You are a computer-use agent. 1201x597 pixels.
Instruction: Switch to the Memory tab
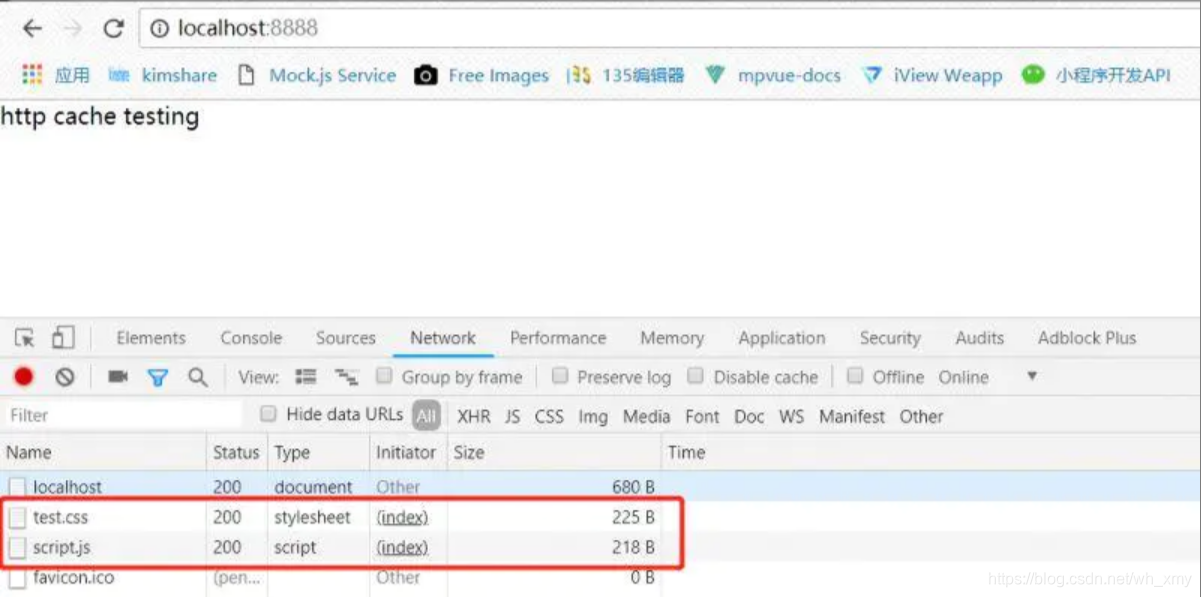pyautogui.click(x=672, y=338)
